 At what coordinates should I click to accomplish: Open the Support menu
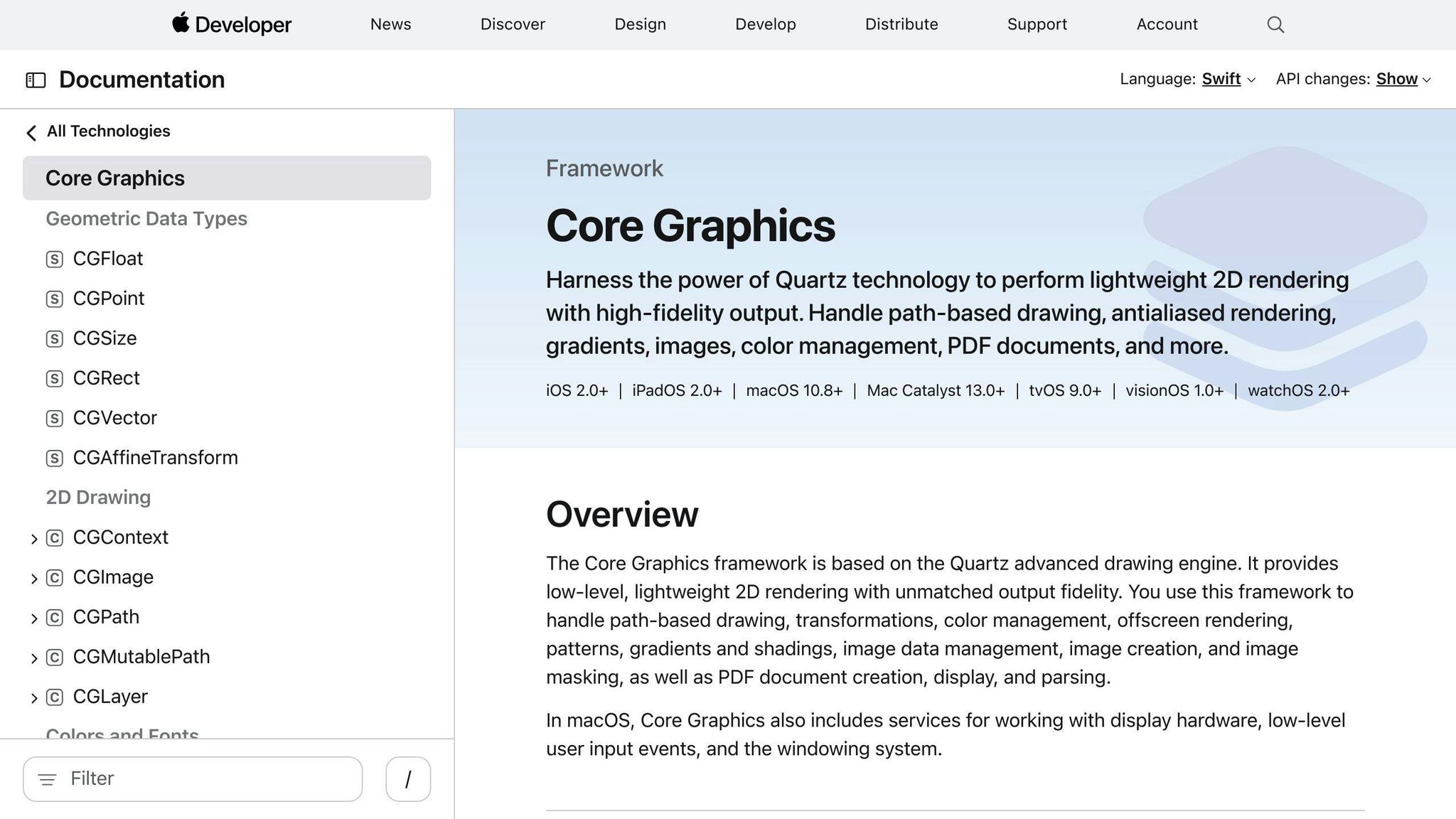pyautogui.click(x=1037, y=24)
